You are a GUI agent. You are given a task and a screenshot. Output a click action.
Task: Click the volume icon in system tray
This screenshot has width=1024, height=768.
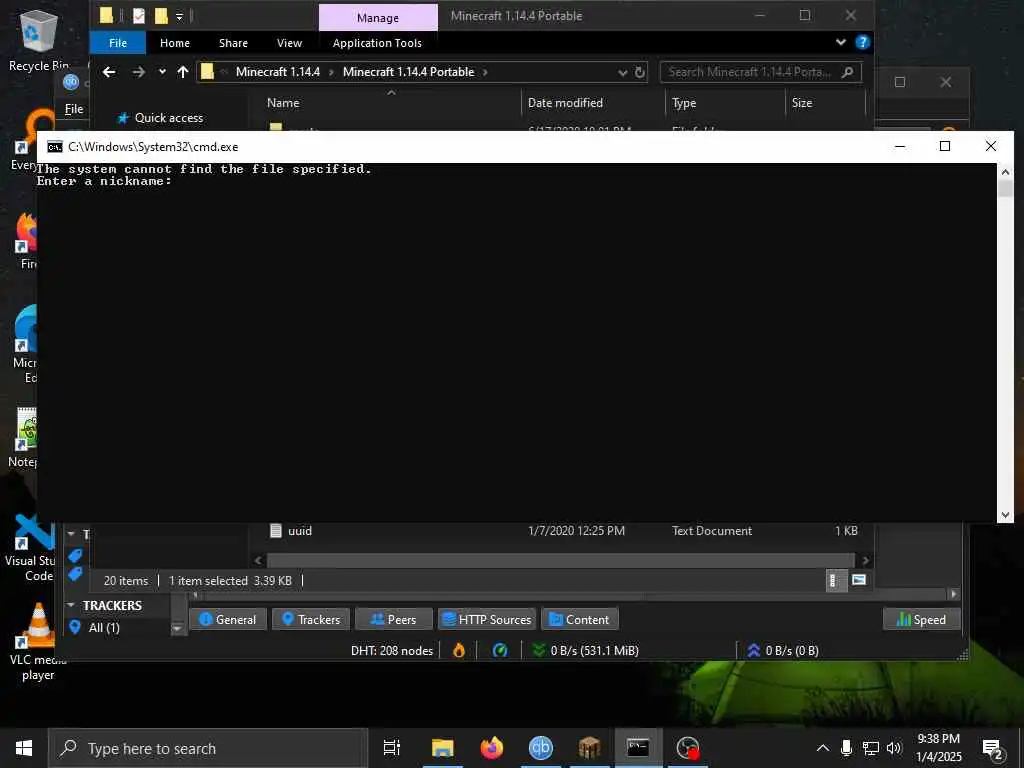(894, 748)
